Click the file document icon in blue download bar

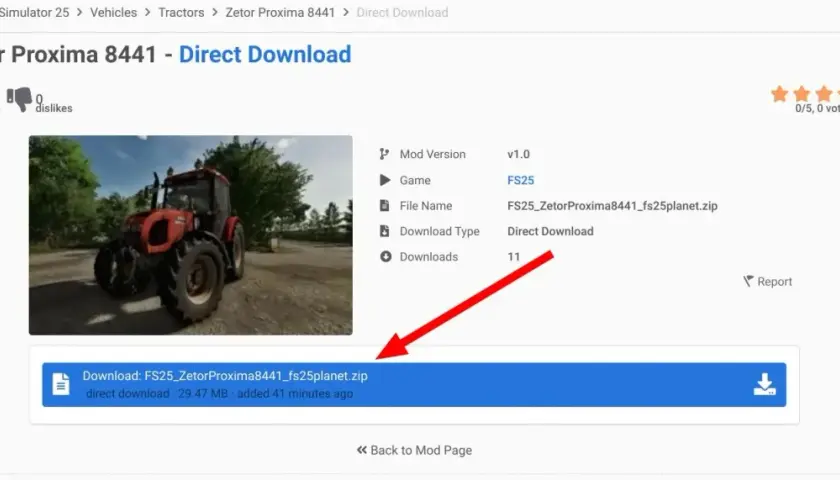click(x=61, y=384)
